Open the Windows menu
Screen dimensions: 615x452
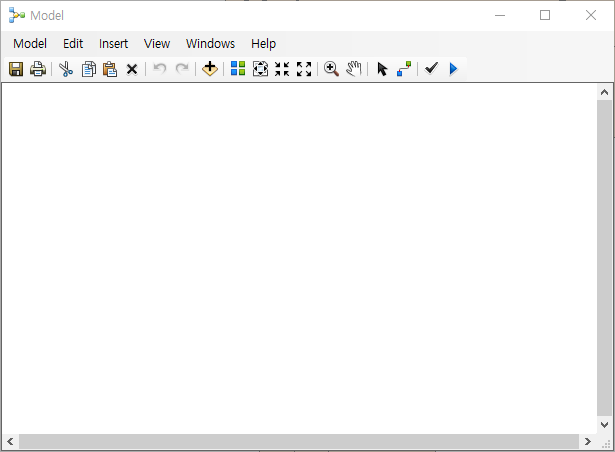coord(211,44)
